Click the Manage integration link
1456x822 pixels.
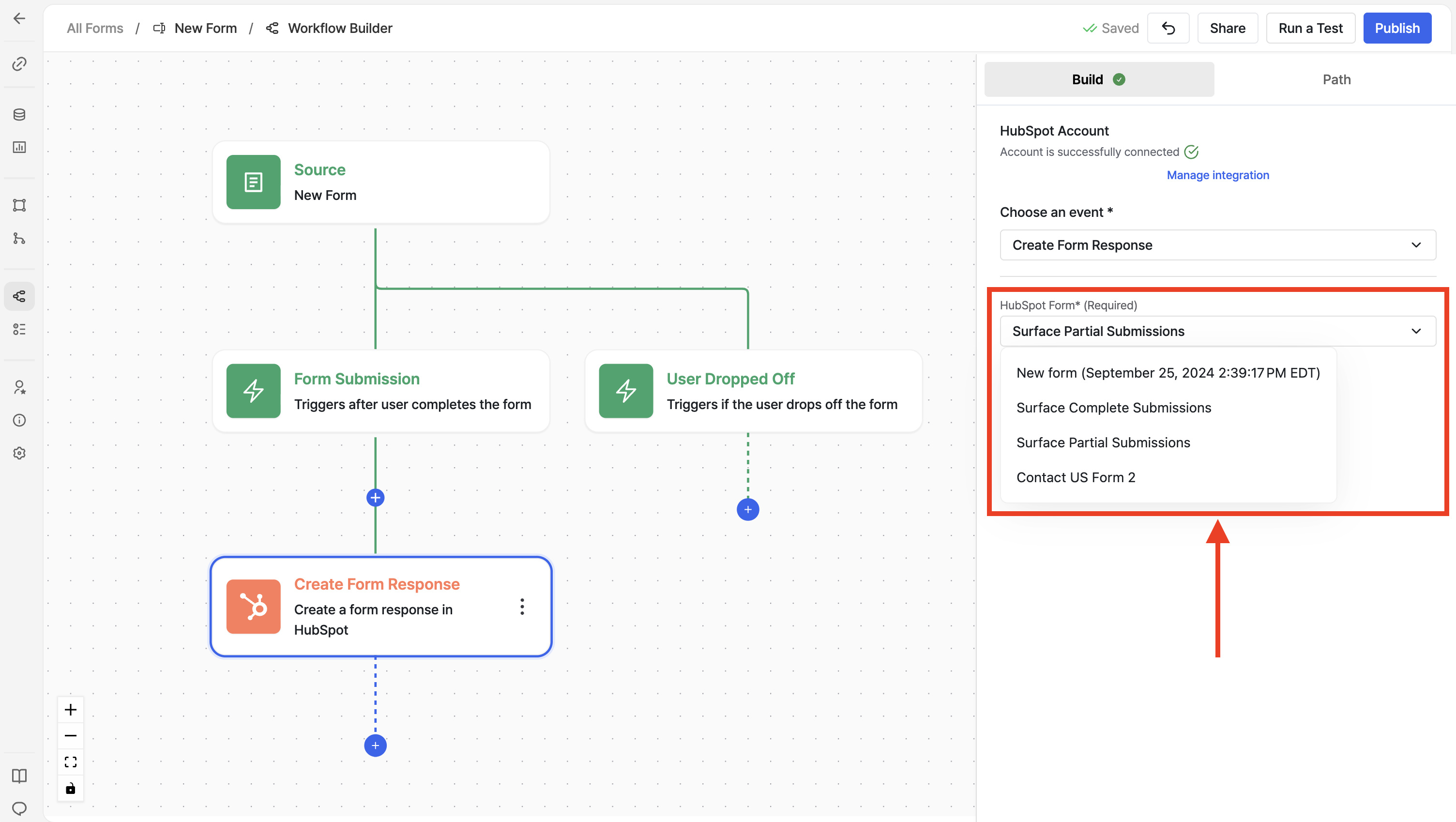pos(1217,175)
